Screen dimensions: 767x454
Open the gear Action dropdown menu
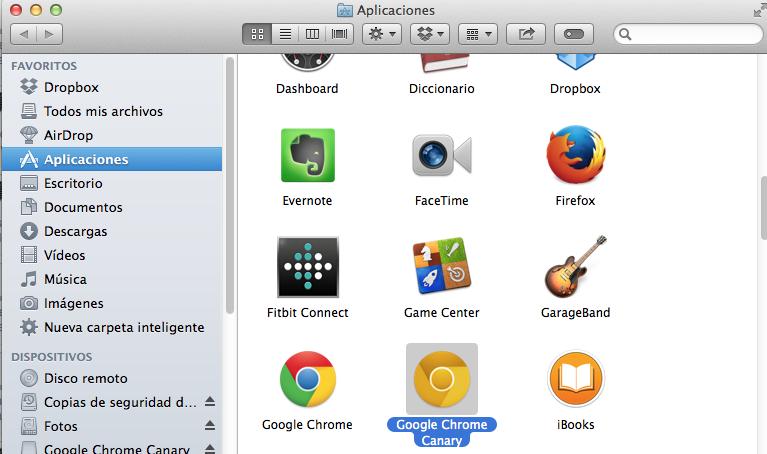(x=382, y=34)
